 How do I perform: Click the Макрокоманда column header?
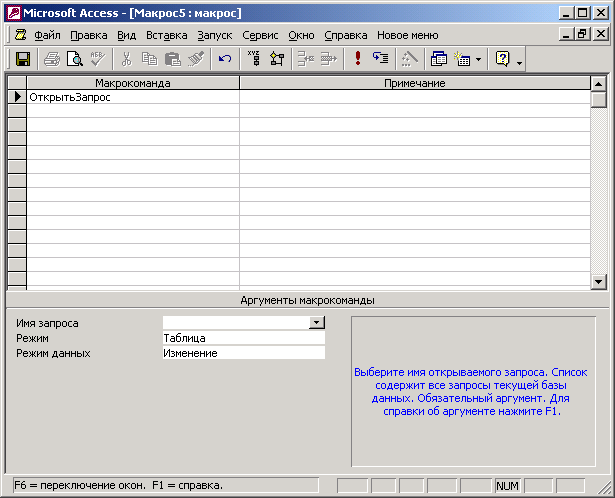133,83
